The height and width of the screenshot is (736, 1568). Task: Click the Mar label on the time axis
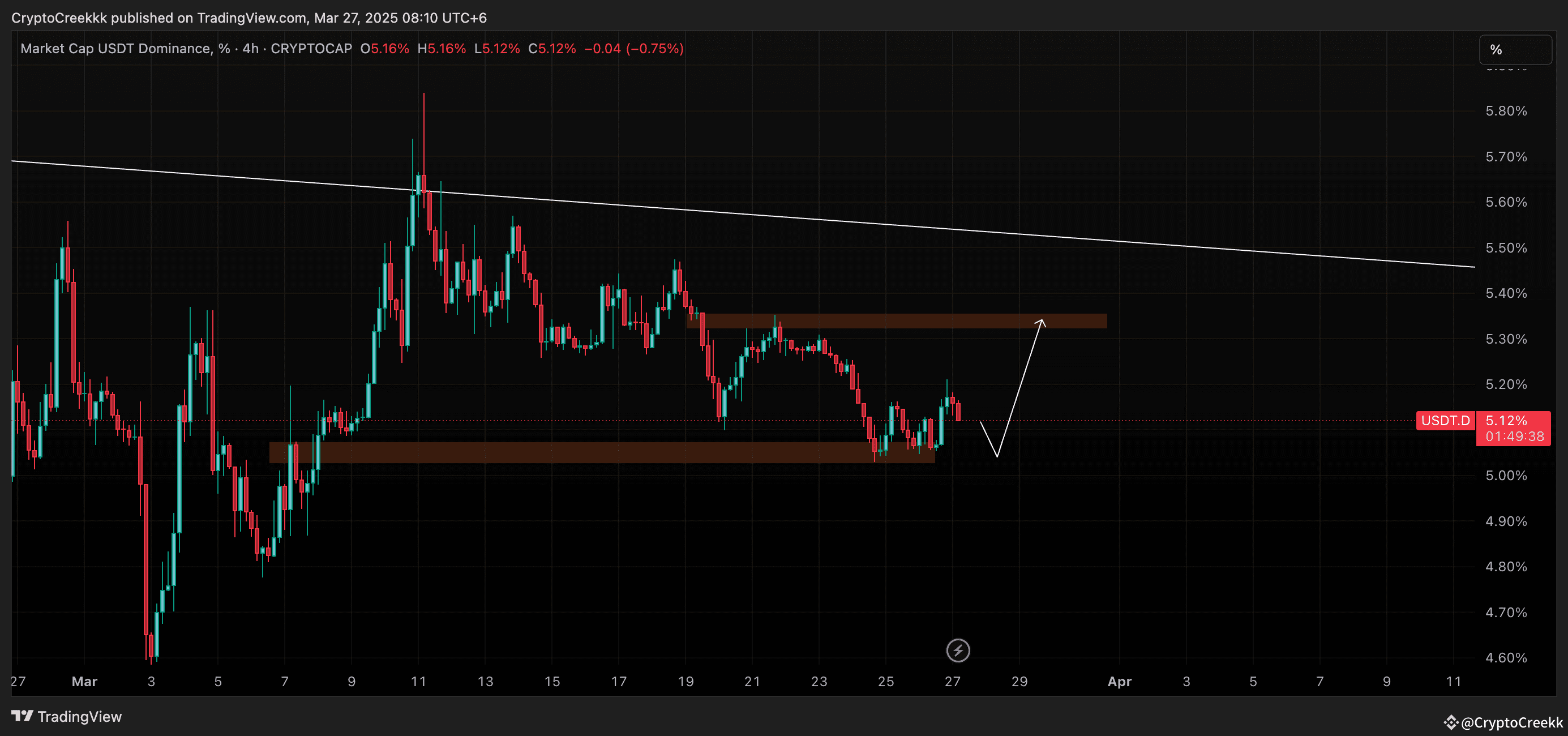pos(84,682)
